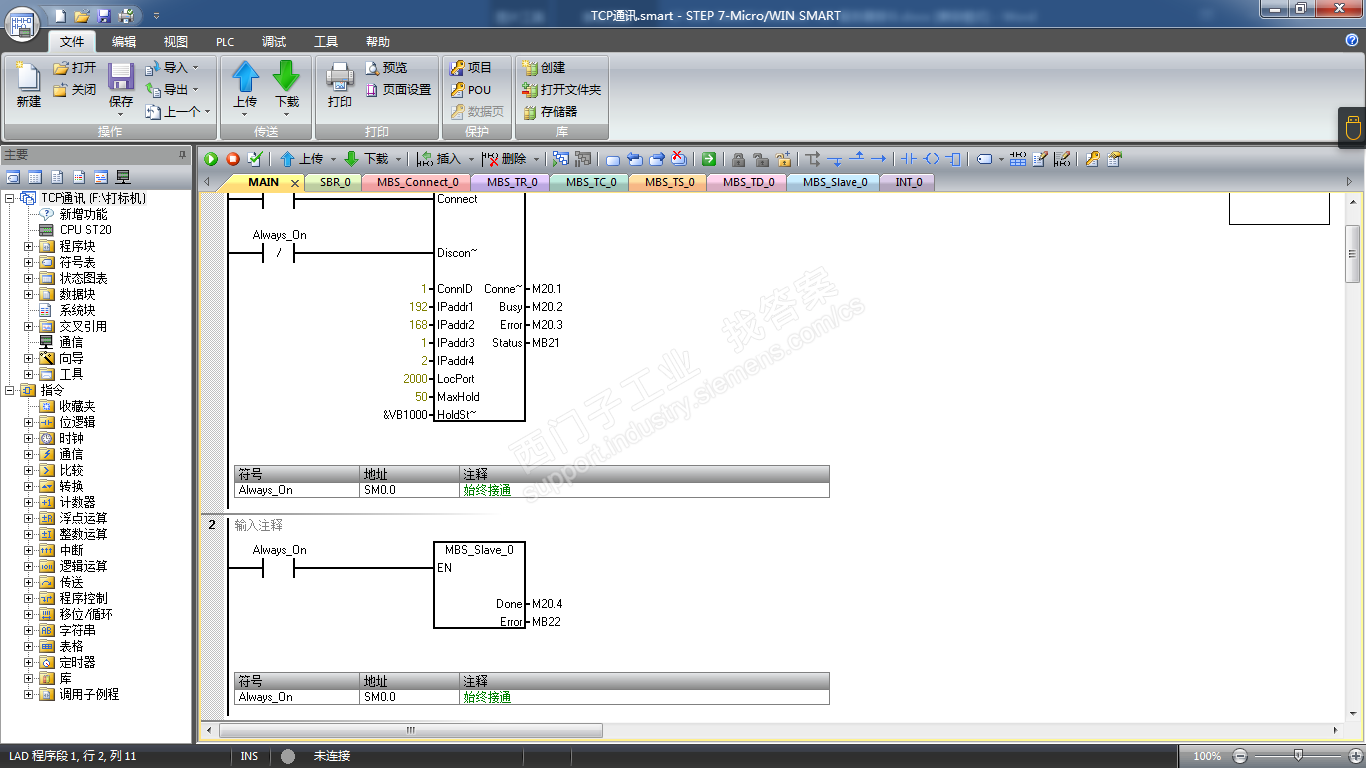Viewport: 1366px width, 768px height.
Task: Collapse the Instructions (指令) tree node
Action: click(x=9, y=390)
